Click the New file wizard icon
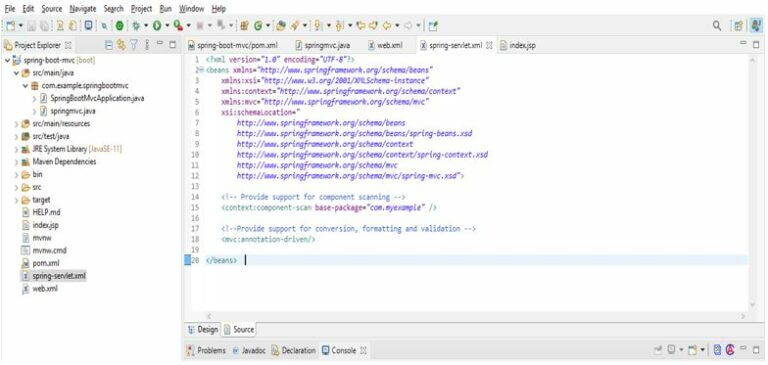The height and width of the screenshot is (365, 768). 11,25
